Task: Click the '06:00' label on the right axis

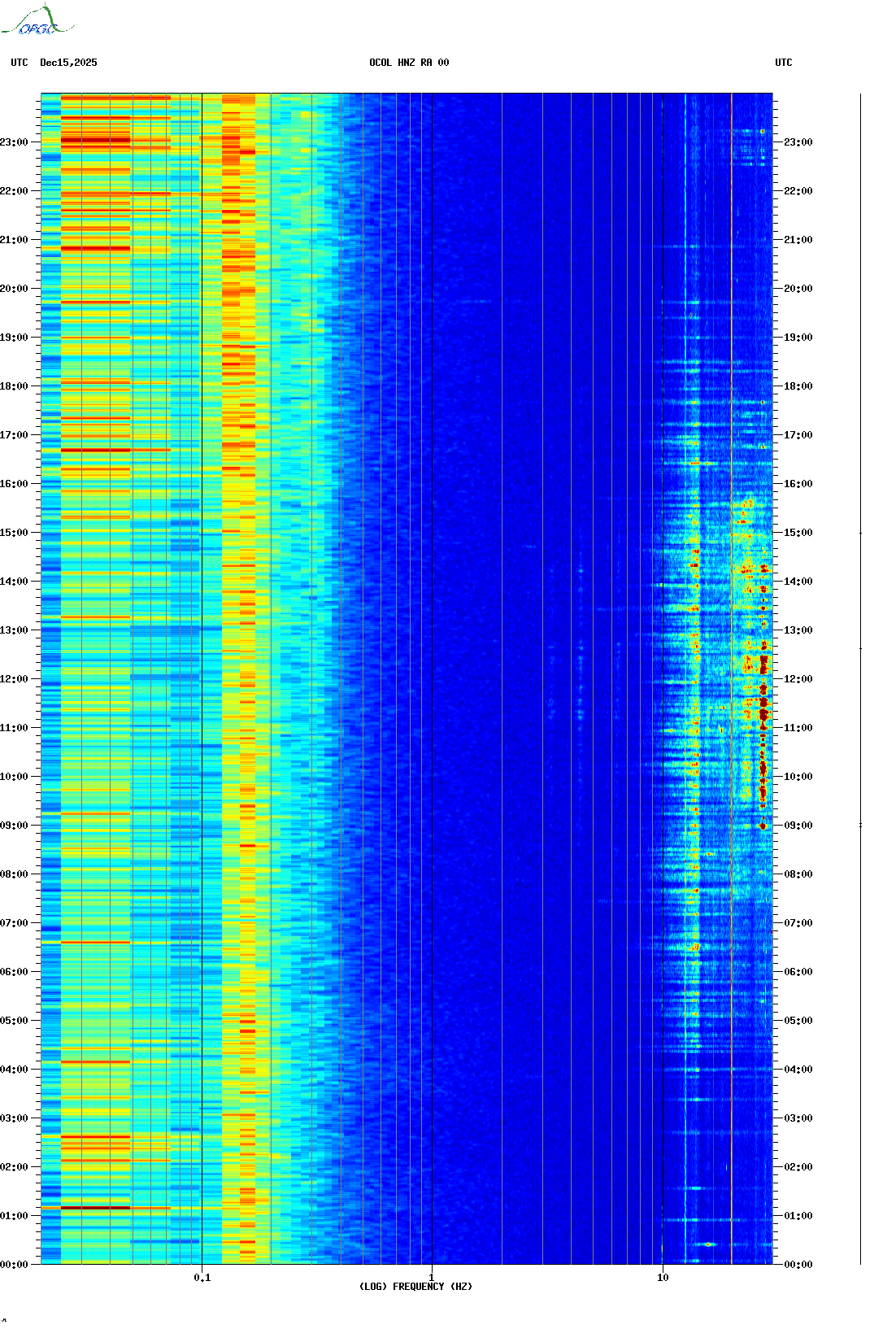Action: tap(798, 972)
